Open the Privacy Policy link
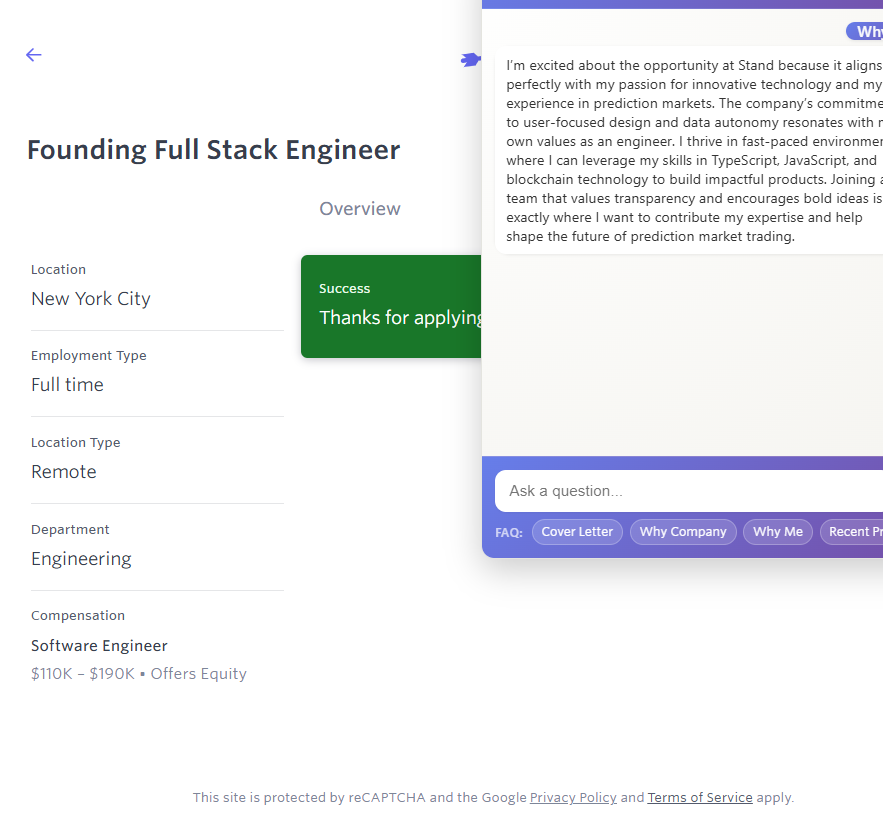Image resolution: width=883 pixels, height=817 pixels. click(x=573, y=798)
